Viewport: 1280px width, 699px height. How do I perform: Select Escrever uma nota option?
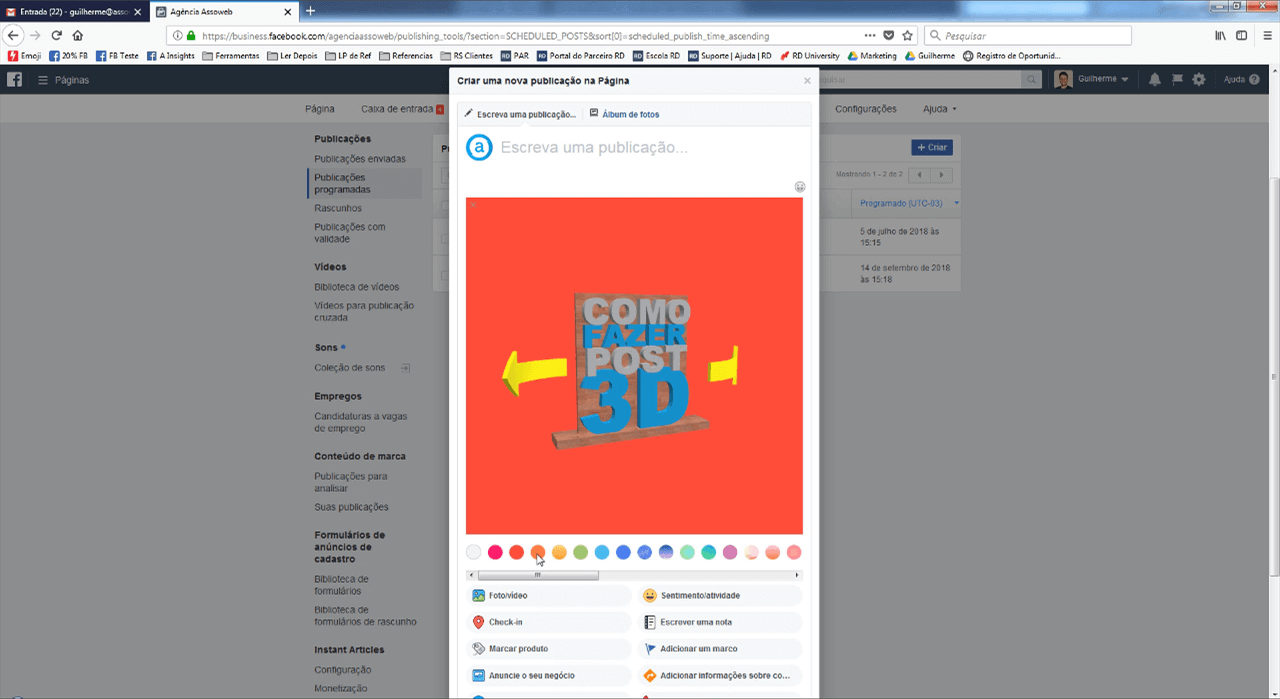click(x=695, y=622)
